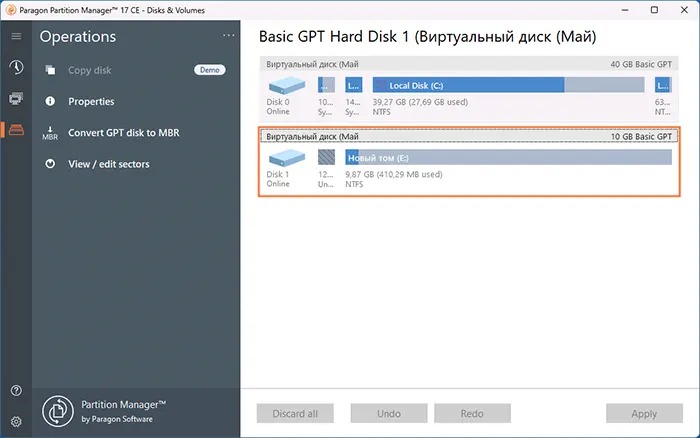Click the Operations heading
This screenshot has height=438, width=700.
[x=78, y=36]
